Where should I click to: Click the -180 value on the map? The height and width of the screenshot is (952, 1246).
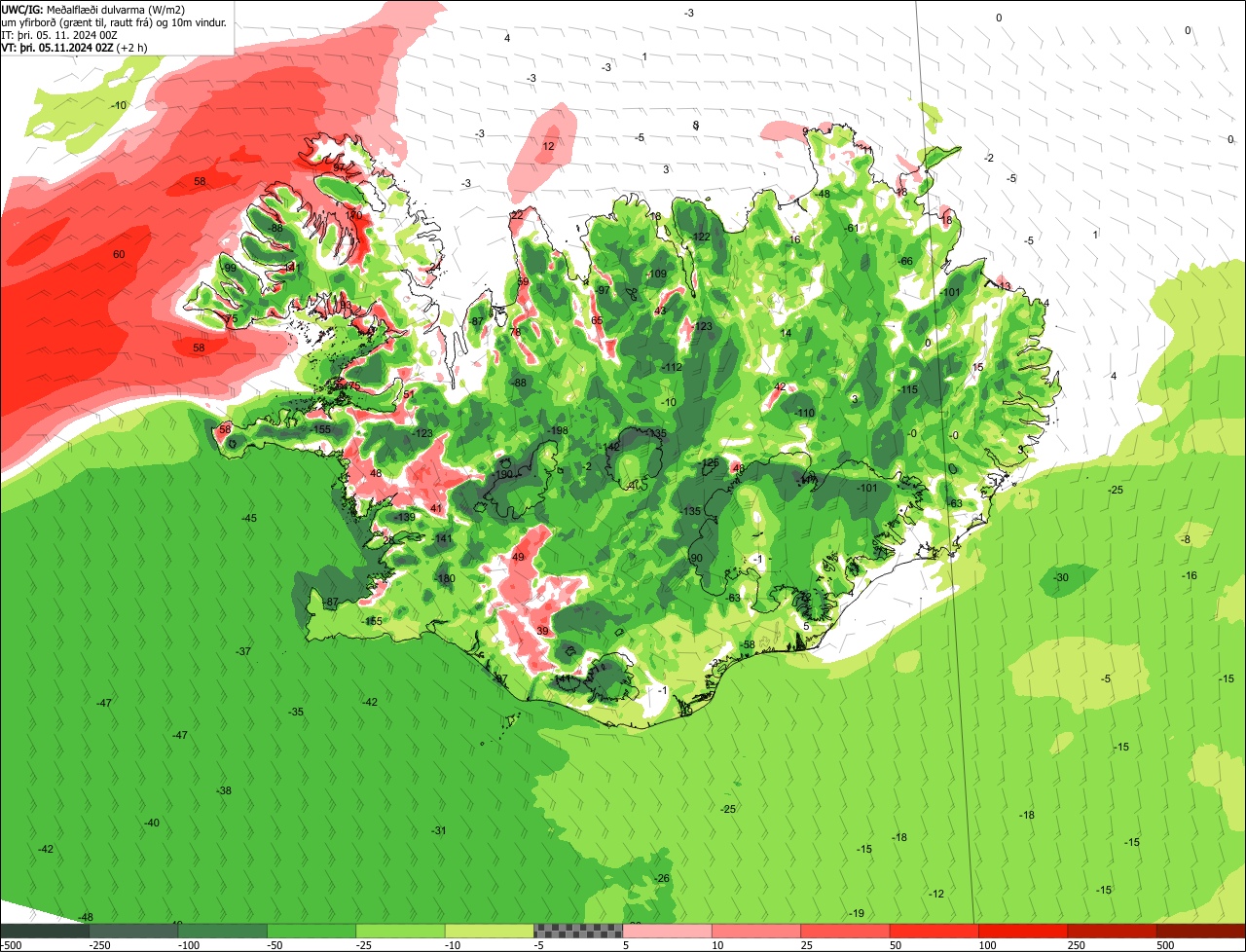tap(445, 579)
